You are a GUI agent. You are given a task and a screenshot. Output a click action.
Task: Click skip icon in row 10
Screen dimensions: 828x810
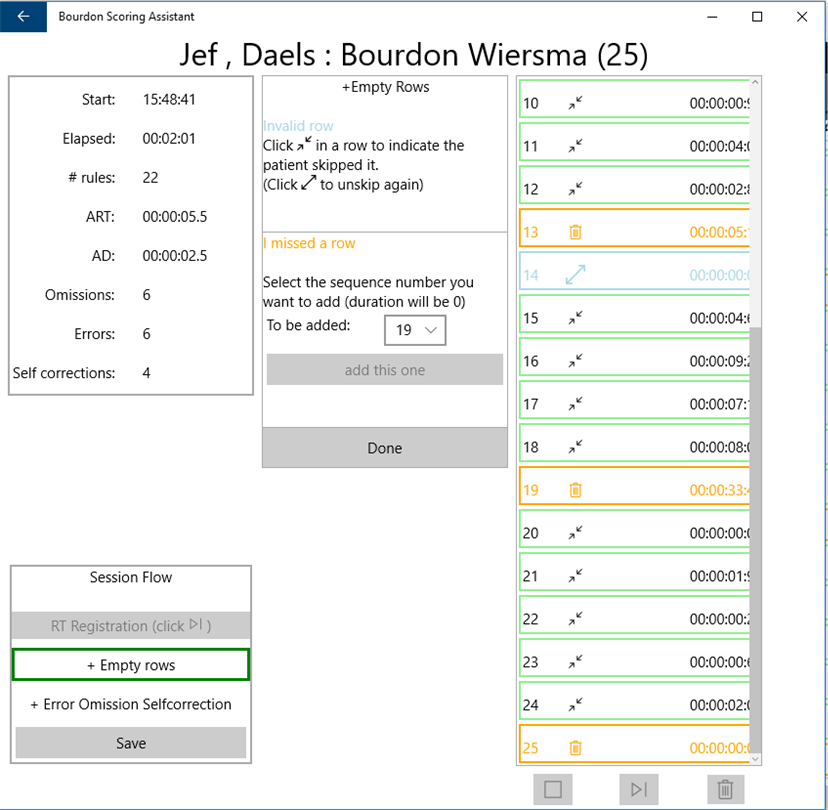576,102
